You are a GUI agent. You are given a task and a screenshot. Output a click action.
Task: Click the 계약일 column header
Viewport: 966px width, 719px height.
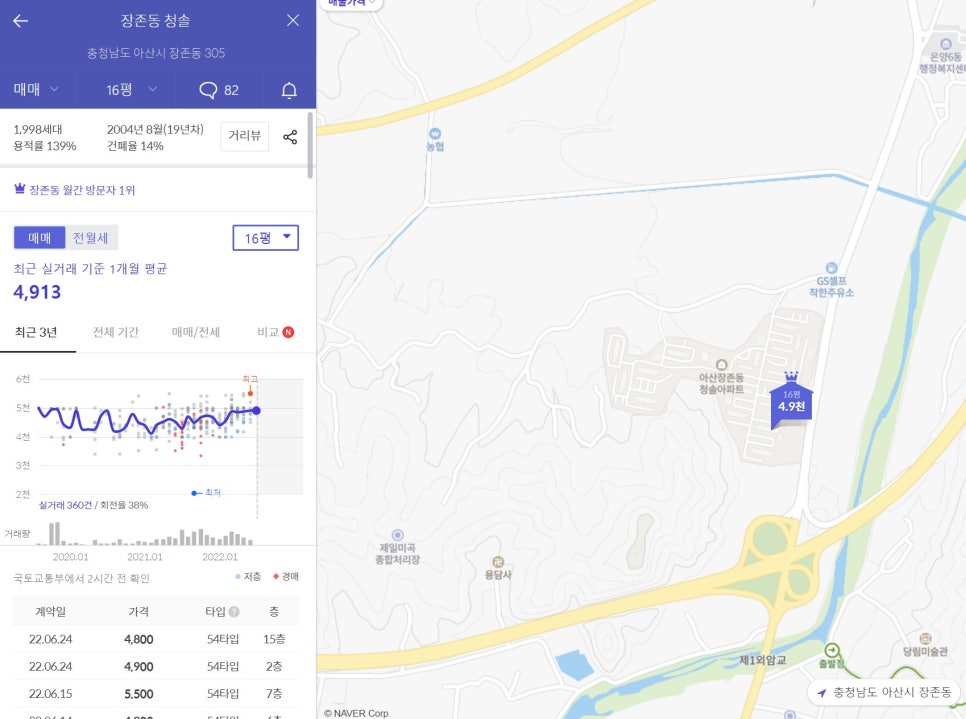pos(51,612)
